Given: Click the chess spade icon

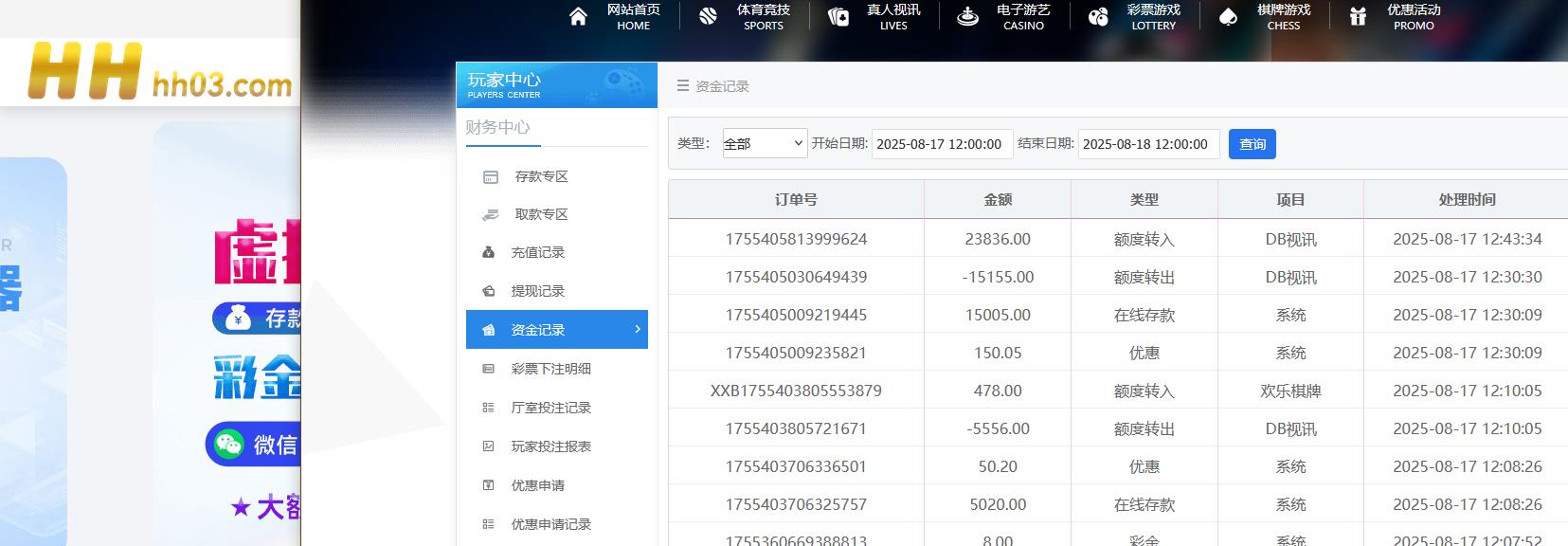Looking at the screenshot, I should point(1228,17).
